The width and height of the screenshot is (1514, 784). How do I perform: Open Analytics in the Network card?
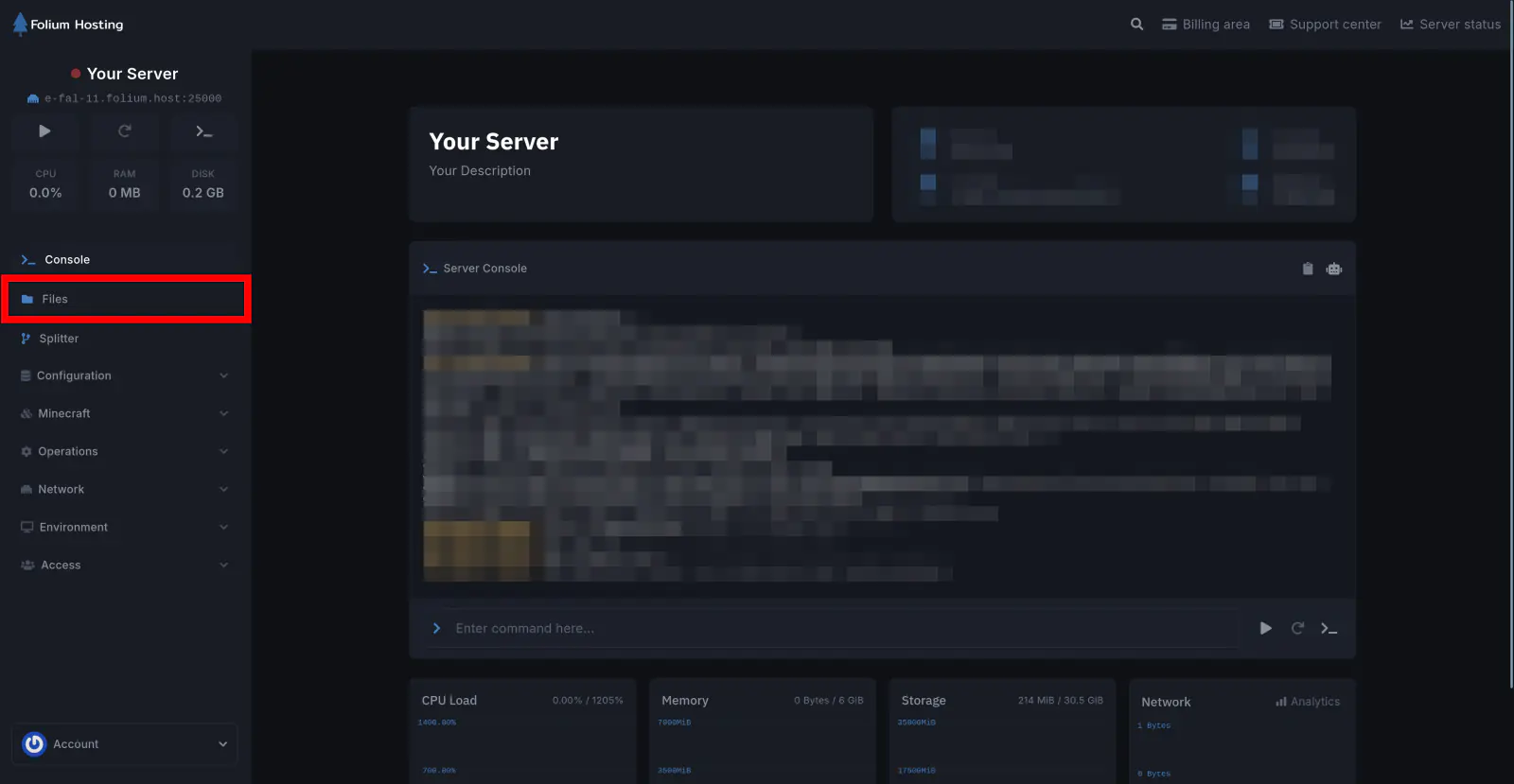[1308, 702]
